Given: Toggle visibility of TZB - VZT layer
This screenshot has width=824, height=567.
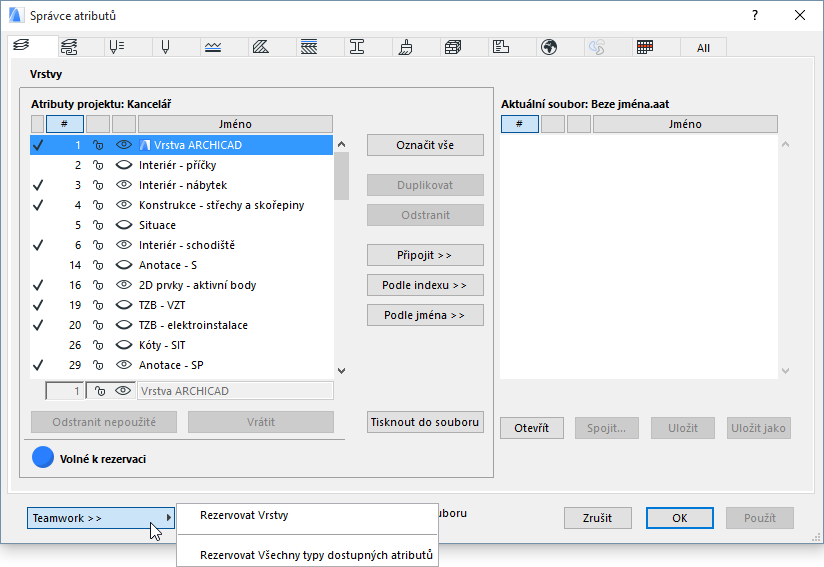Looking at the screenshot, I should tap(124, 305).
